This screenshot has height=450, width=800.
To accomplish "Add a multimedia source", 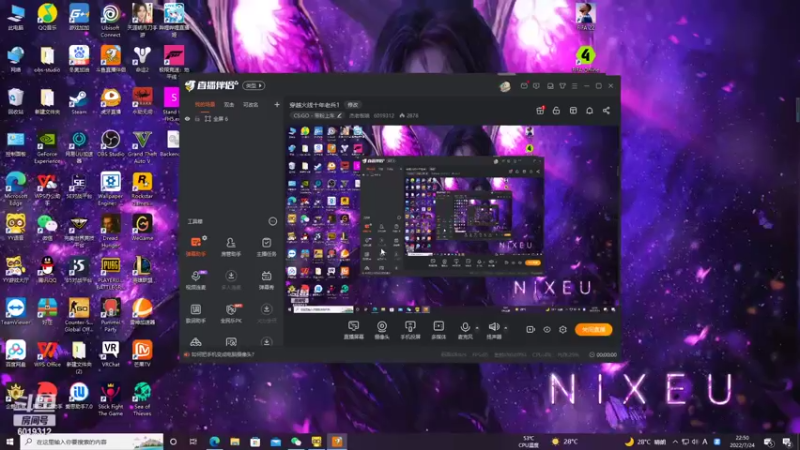I will point(439,330).
